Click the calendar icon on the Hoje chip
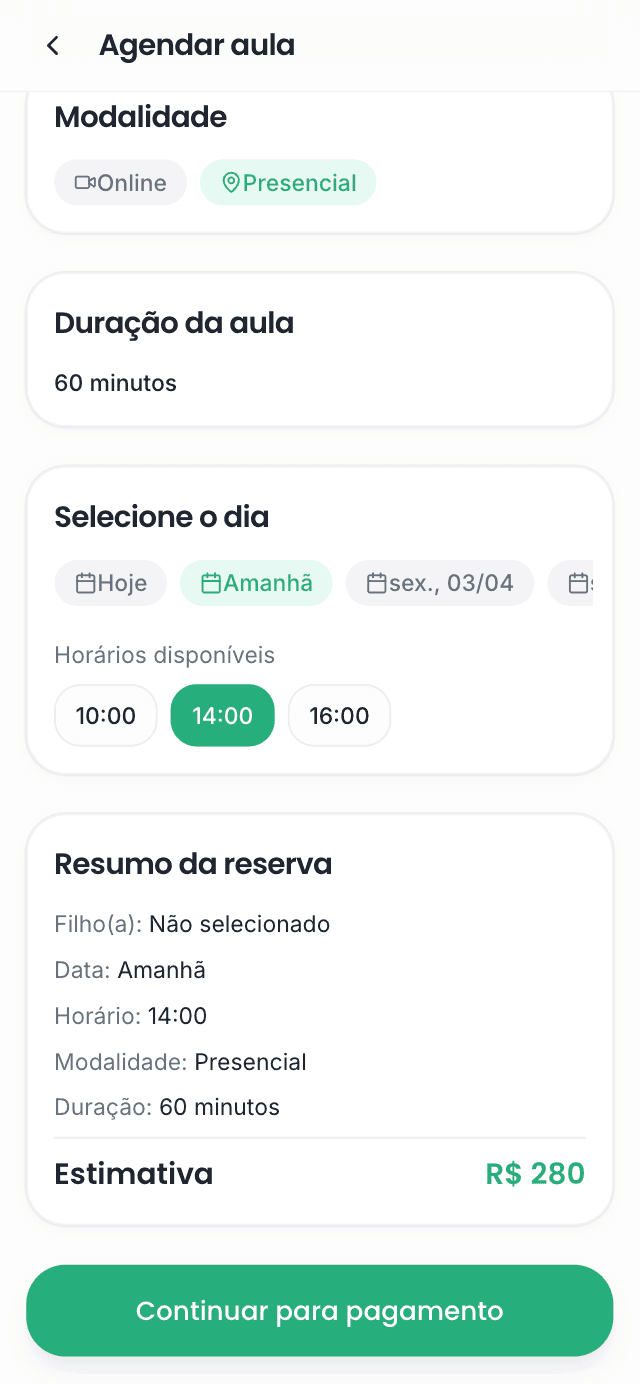Image resolution: width=640 pixels, height=1384 pixels. pyautogui.click(x=86, y=583)
